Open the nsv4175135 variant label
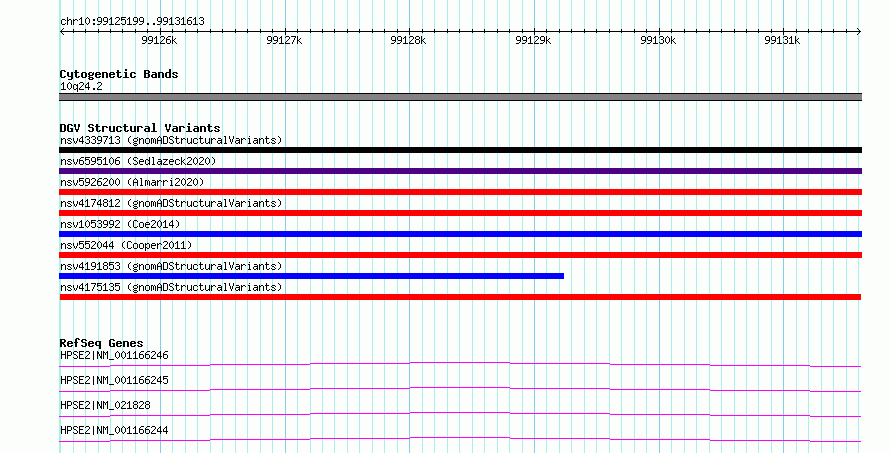Image resolution: width=890 pixels, height=453 pixels. click(x=171, y=287)
